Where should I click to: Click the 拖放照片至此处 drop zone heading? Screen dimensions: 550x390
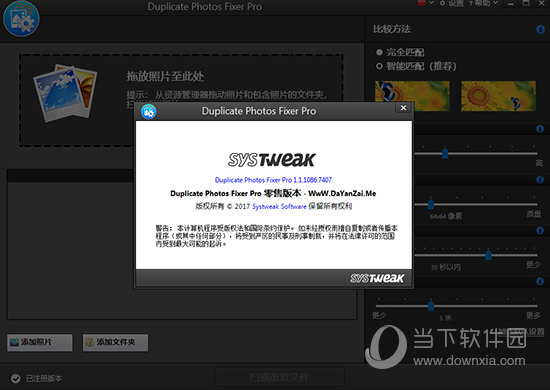point(165,76)
